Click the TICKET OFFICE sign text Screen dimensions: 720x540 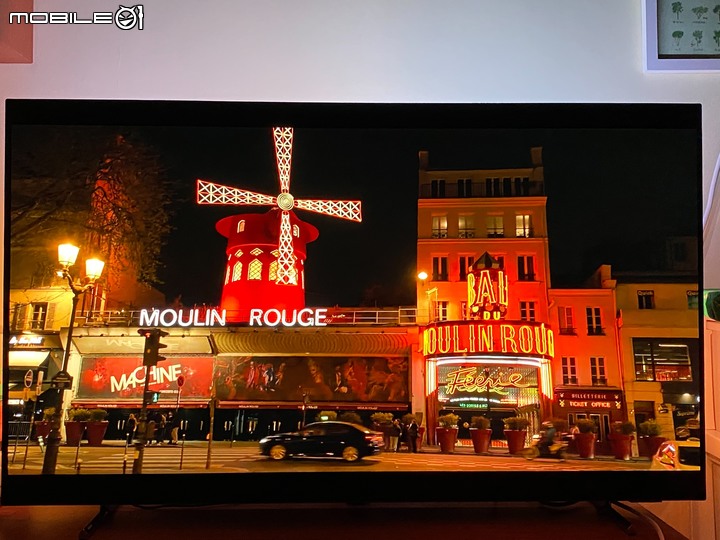click(x=588, y=405)
